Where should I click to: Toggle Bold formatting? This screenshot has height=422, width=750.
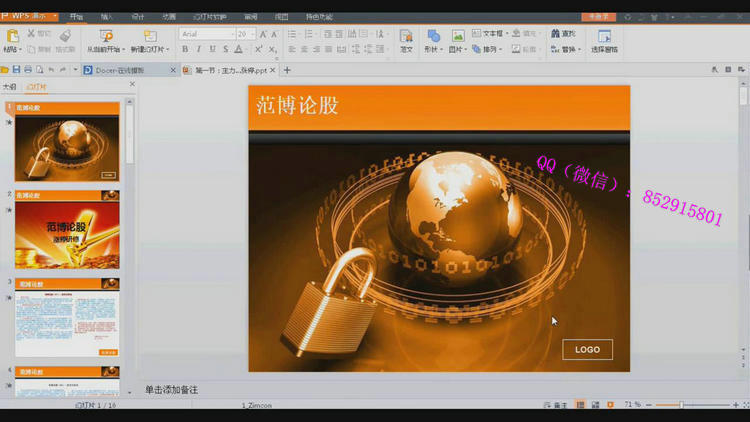coord(185,49)
